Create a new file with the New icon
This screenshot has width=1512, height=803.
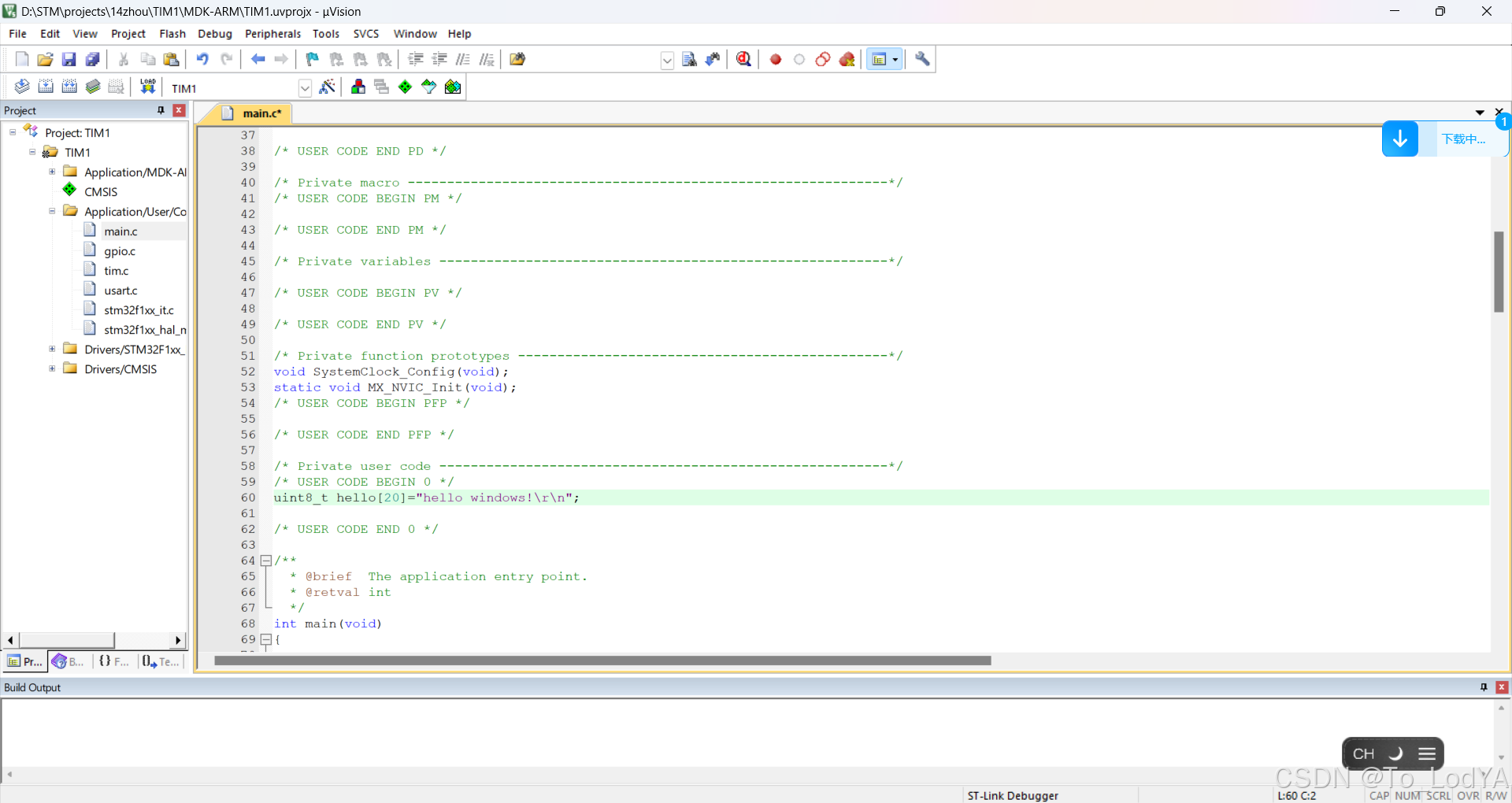tap(22, 59)
